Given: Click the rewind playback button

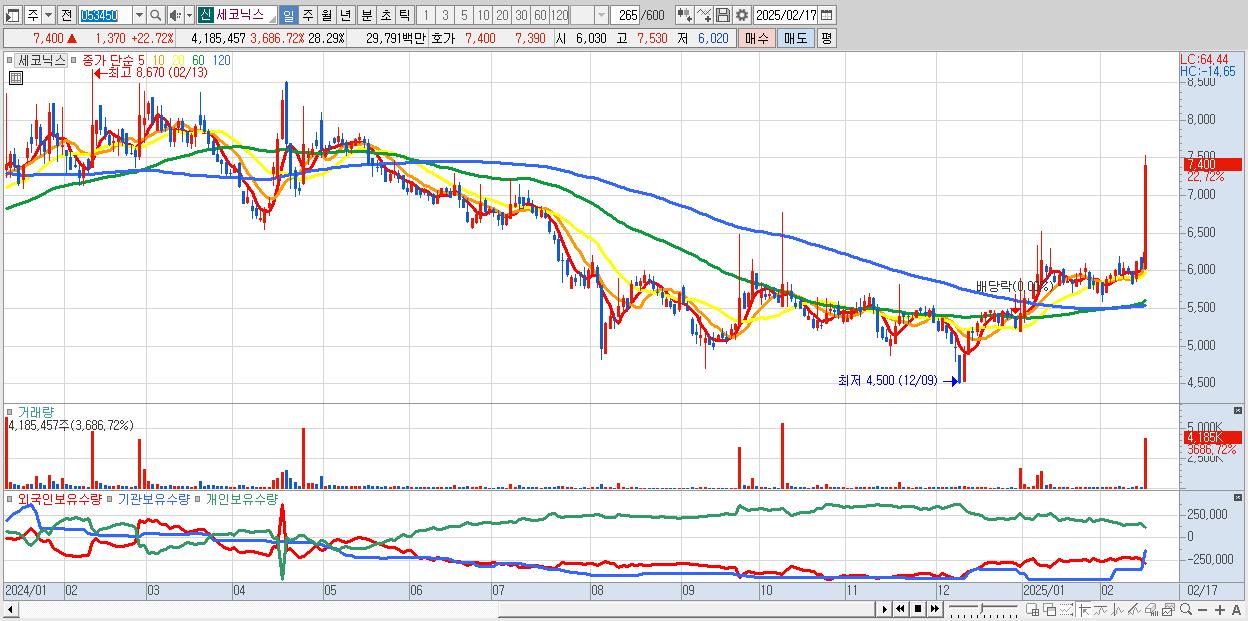Looking at the screenshot, I should tap(901, 609).
